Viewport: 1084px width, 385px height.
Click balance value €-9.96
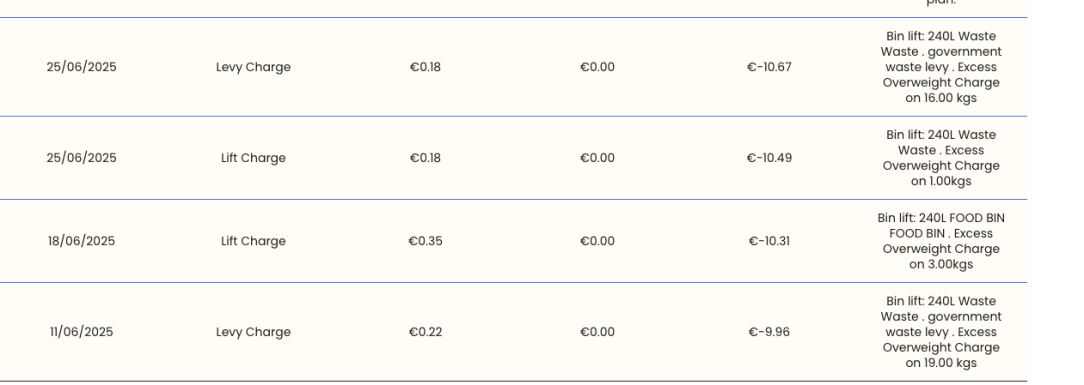(769, 332)
